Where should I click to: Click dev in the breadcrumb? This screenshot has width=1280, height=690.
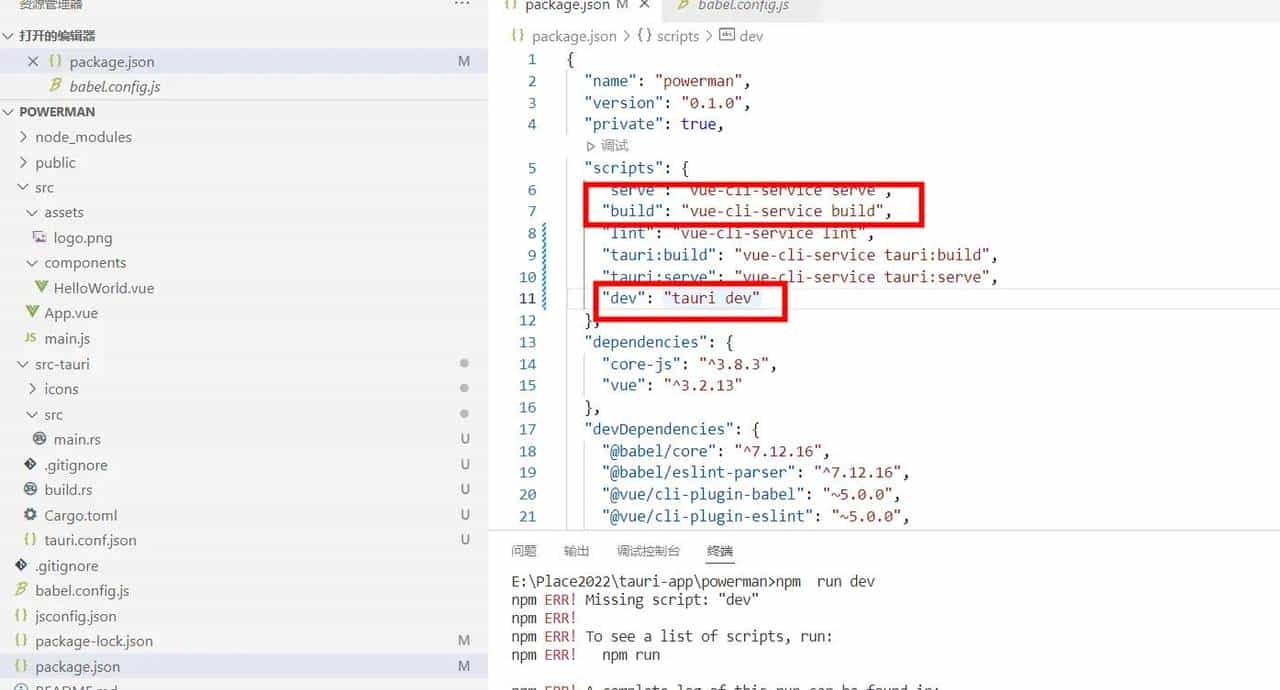tap(751, 36)
